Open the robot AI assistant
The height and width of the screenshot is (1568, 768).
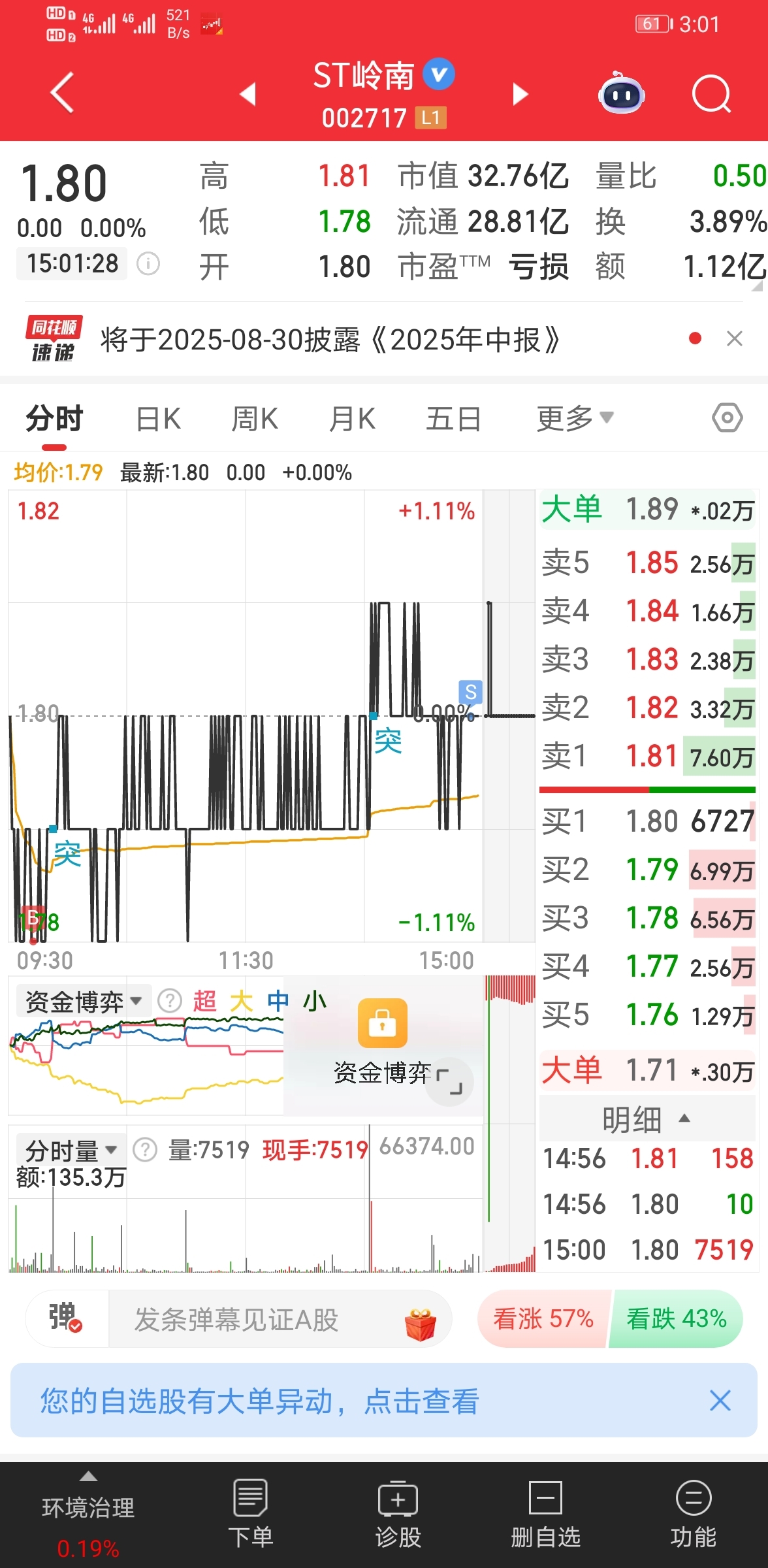click(622, 93)
